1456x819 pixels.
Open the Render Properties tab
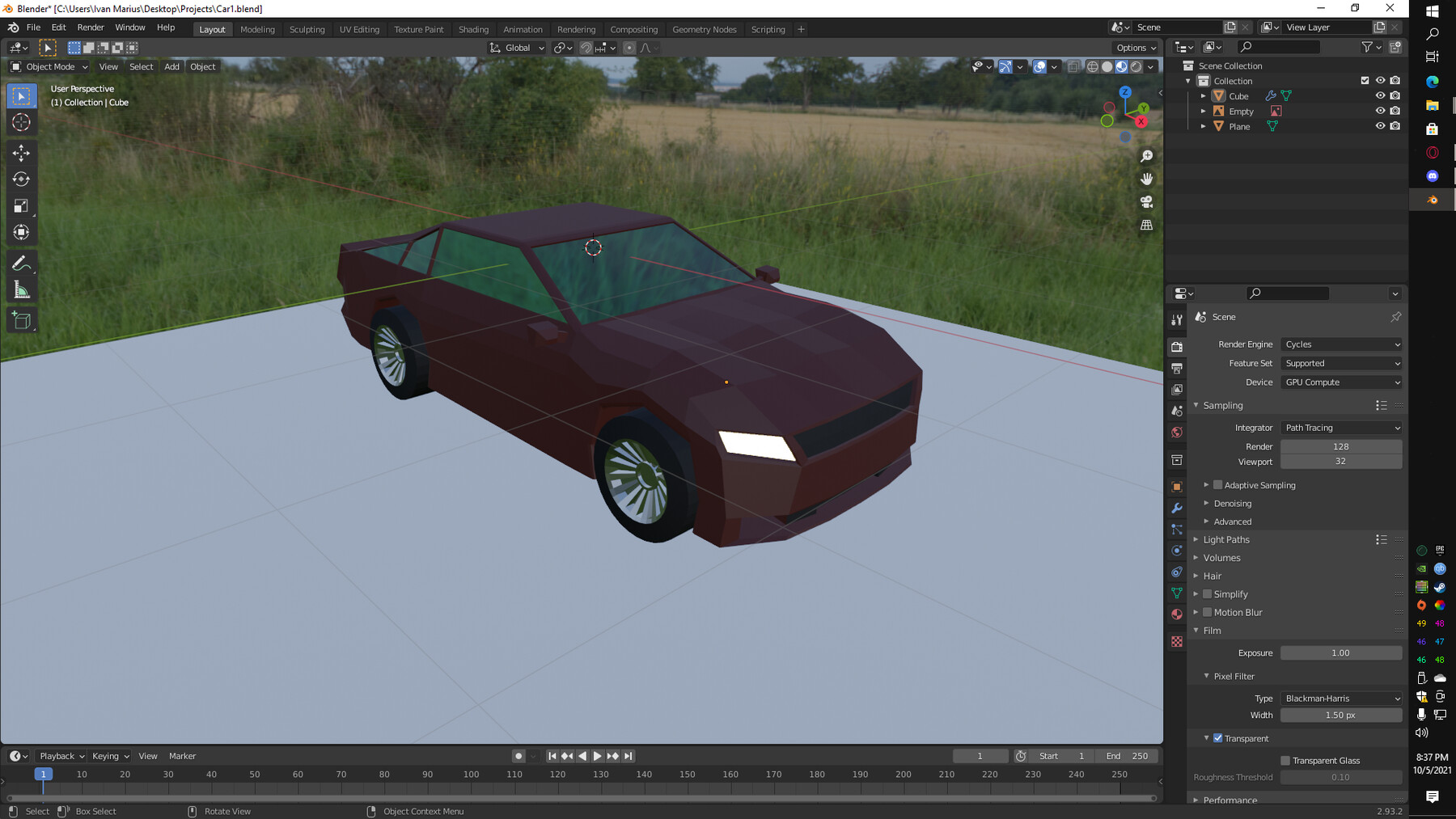point(1177,346)
